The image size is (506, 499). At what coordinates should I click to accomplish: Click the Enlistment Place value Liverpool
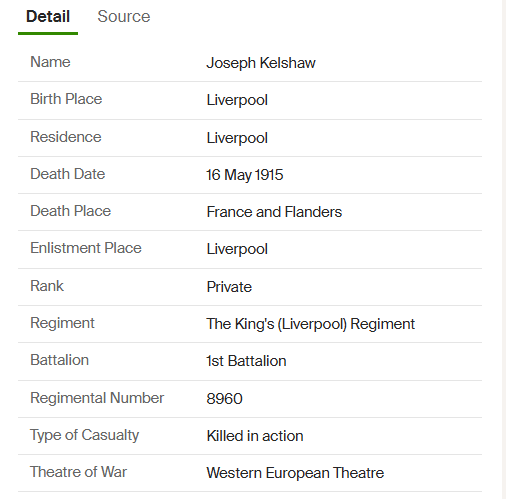tap(237, 249)
